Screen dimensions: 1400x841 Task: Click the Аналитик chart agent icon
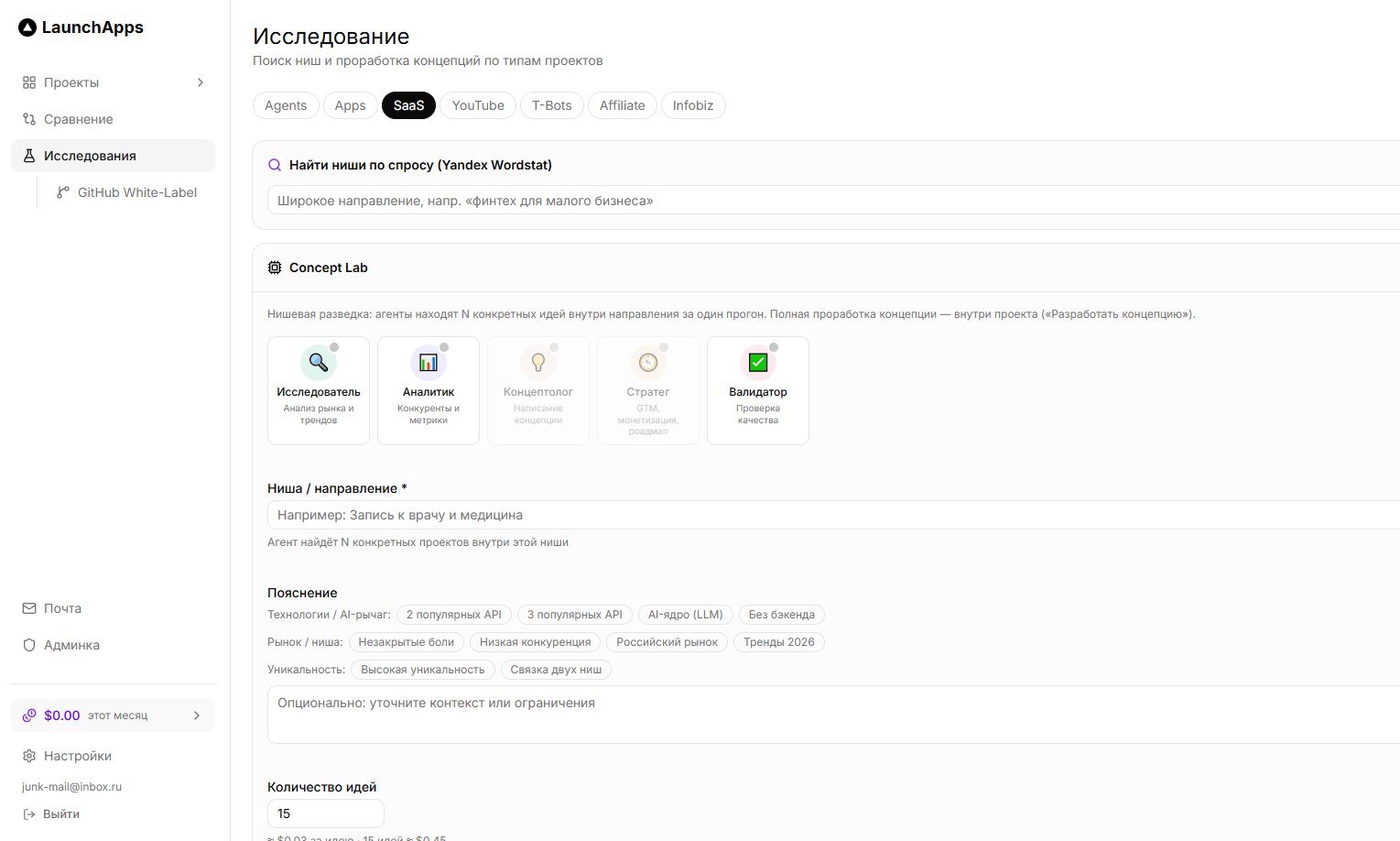click(429, 363)
